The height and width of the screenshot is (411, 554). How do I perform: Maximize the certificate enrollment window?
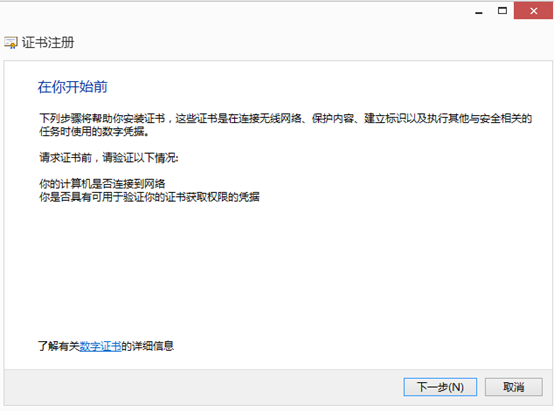(x=502, y=11)
